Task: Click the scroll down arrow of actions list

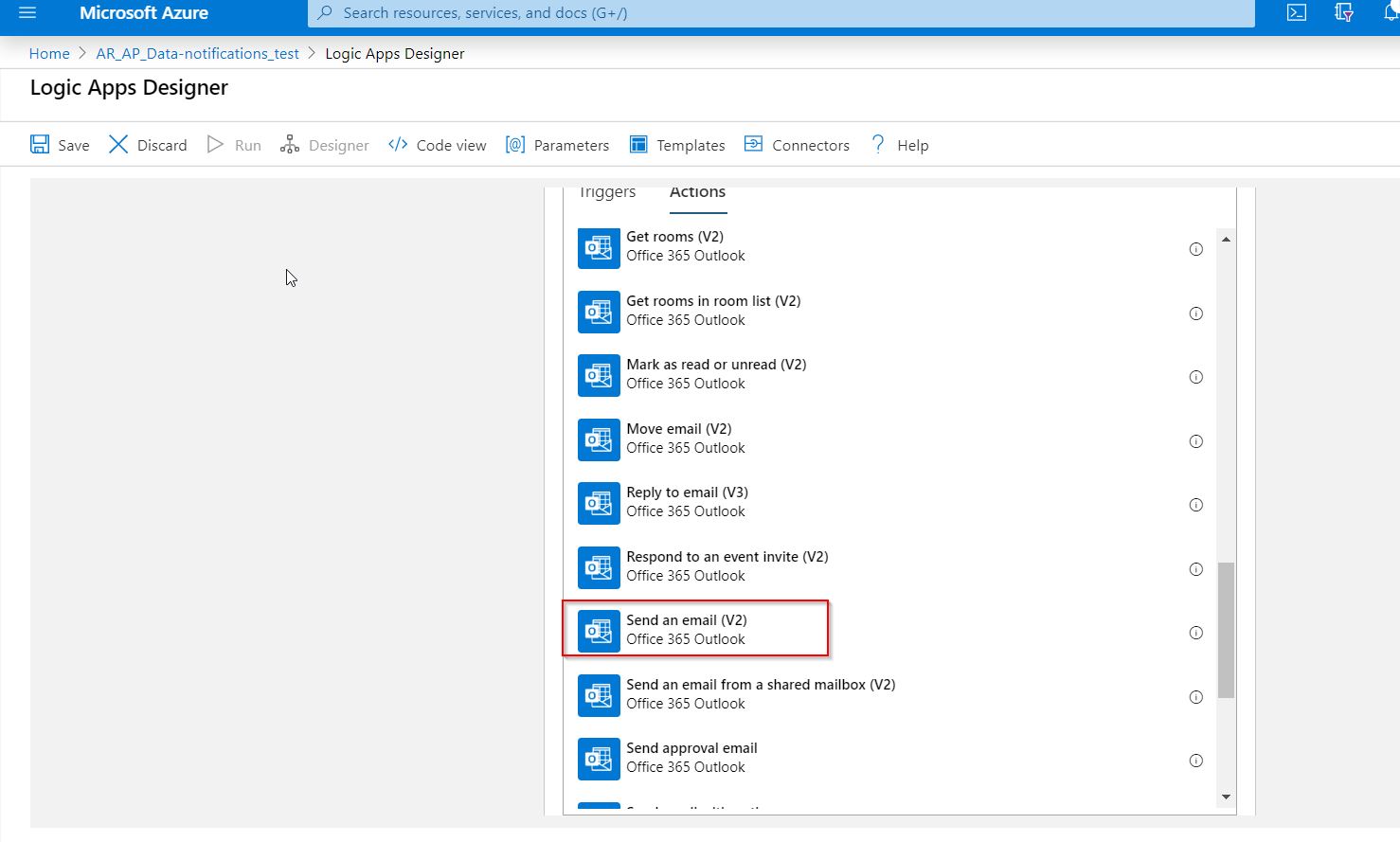Action: coord(1226,797)
